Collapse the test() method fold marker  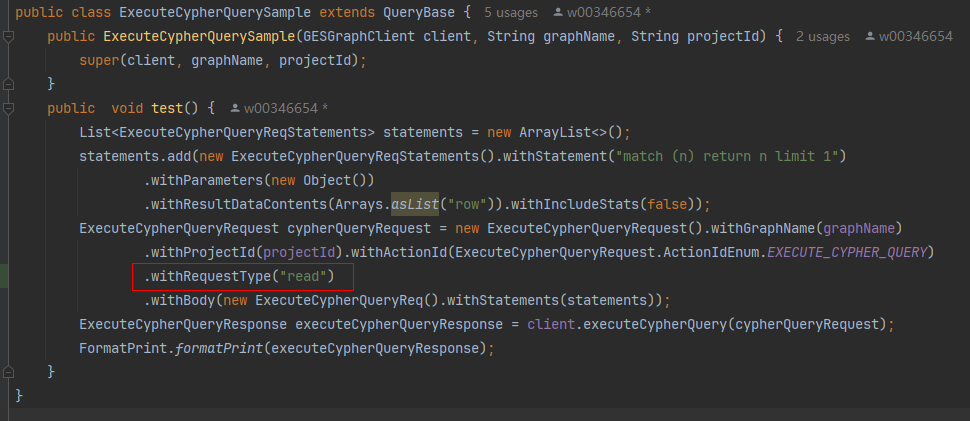tap(8, 109)
